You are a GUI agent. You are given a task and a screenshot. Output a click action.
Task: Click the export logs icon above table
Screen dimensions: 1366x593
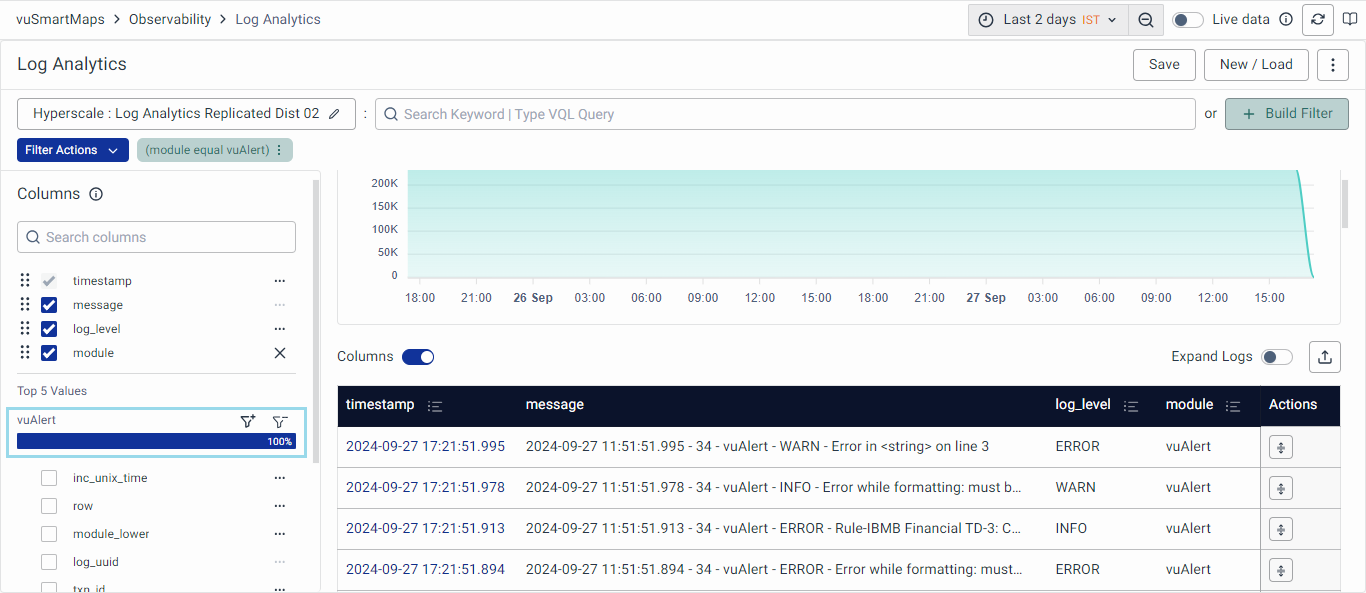(x=1325, y=357)
